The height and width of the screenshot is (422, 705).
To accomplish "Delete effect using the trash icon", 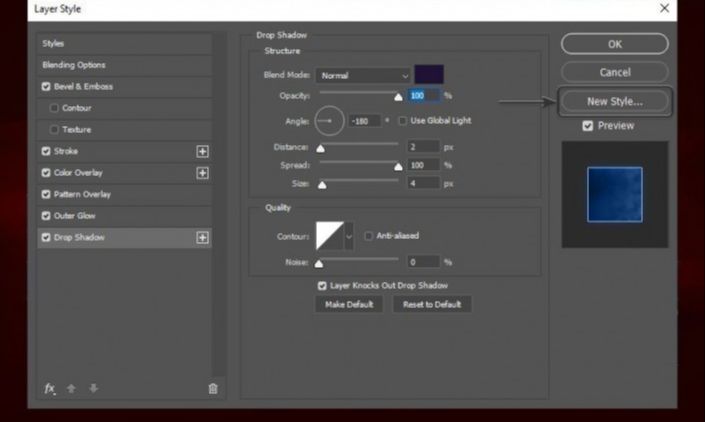I will pyautogui.click(x=213, y=388).
